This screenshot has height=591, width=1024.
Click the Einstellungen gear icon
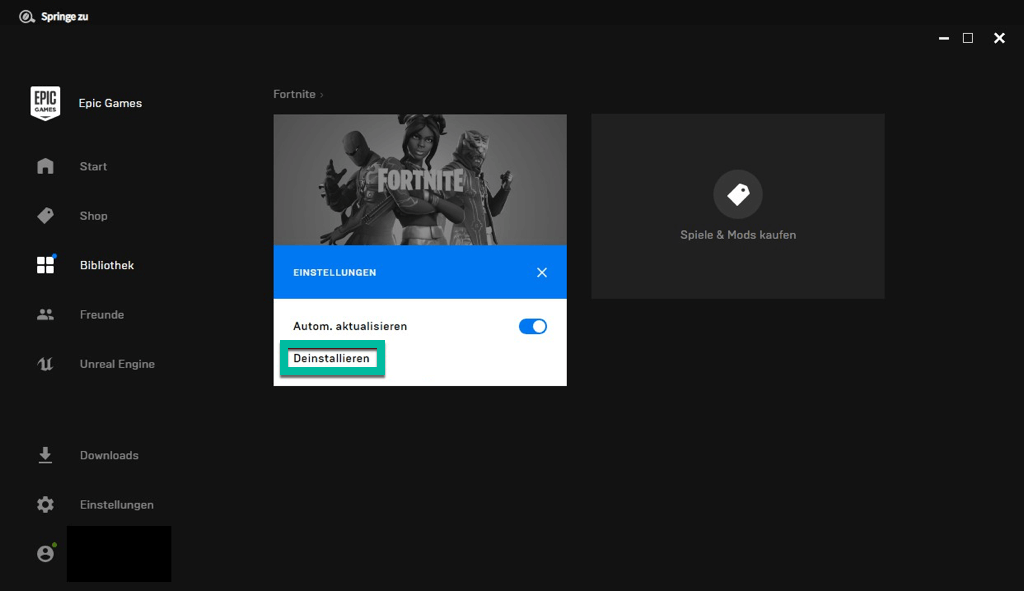click(45, 504)
